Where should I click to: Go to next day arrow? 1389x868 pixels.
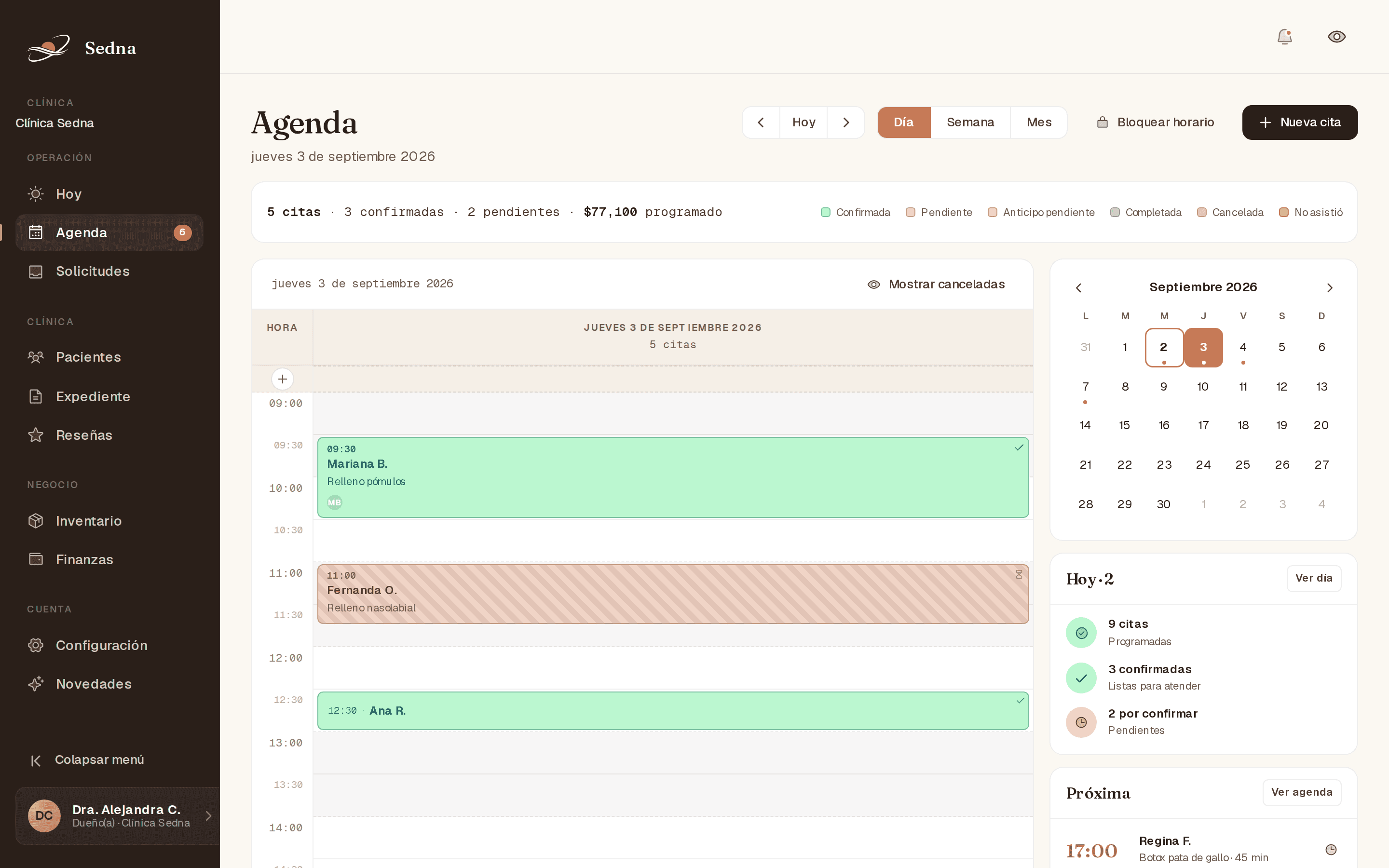[845, 122]
